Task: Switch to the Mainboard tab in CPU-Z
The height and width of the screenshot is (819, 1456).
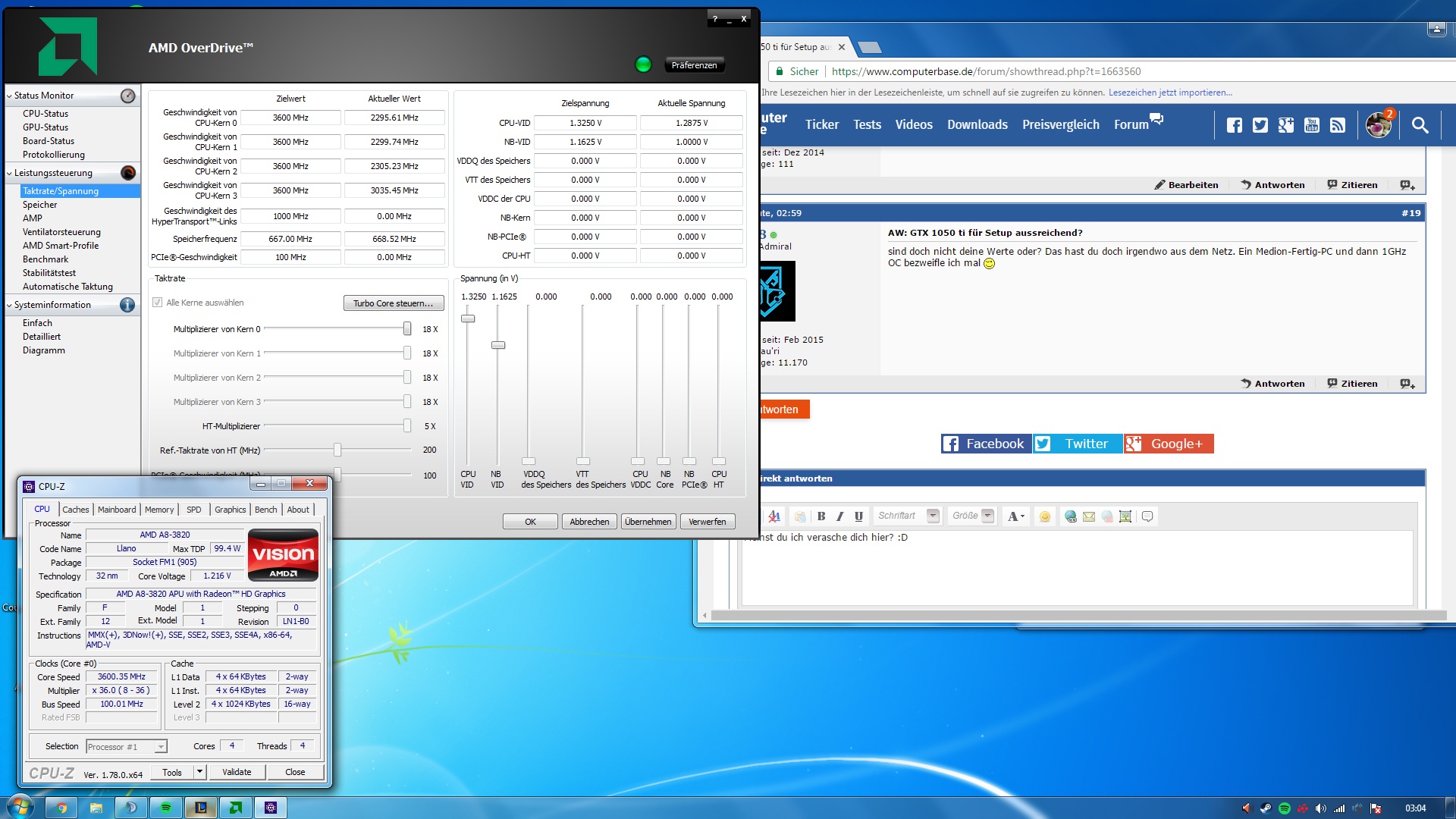Action: point(117,510)
